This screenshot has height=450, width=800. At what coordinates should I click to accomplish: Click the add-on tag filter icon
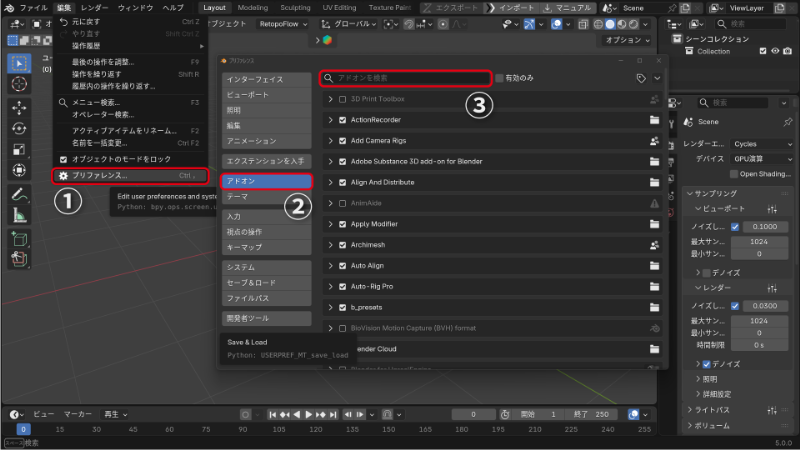click(640, 77)
